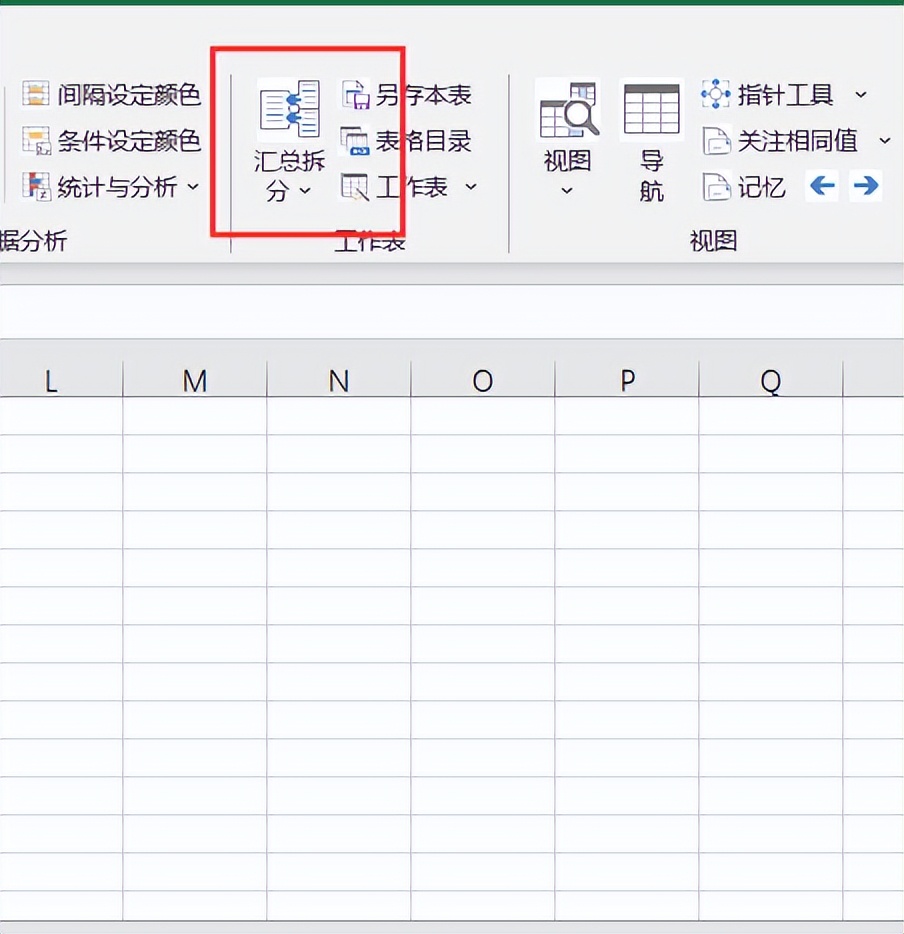904x934 pixels.
Task: Select column M header
Action: [x=195, y=380]
